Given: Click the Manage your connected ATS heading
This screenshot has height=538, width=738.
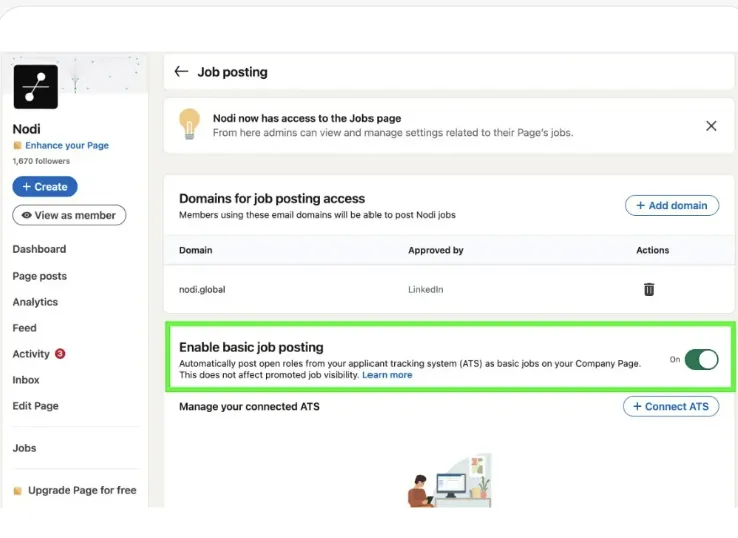Looking at the screenshot, I should point(249,407).
